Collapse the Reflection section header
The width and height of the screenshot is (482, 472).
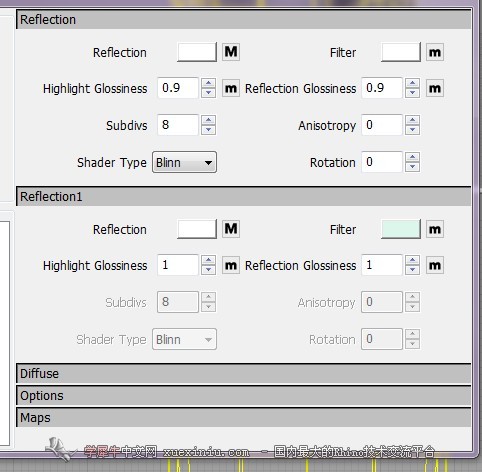click(244, 19)
